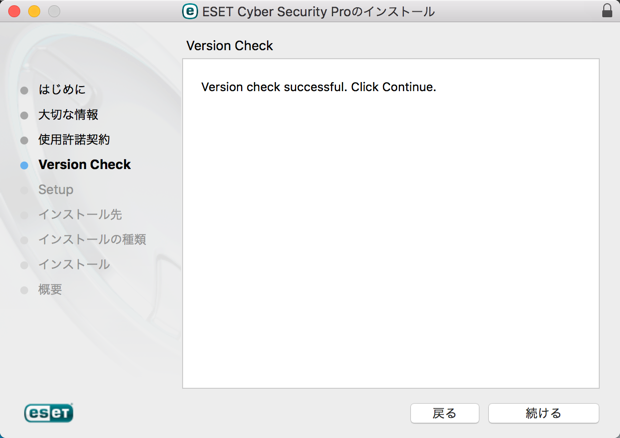Click the 戻る back button
The image size is (620, 438).
(444, 413)
